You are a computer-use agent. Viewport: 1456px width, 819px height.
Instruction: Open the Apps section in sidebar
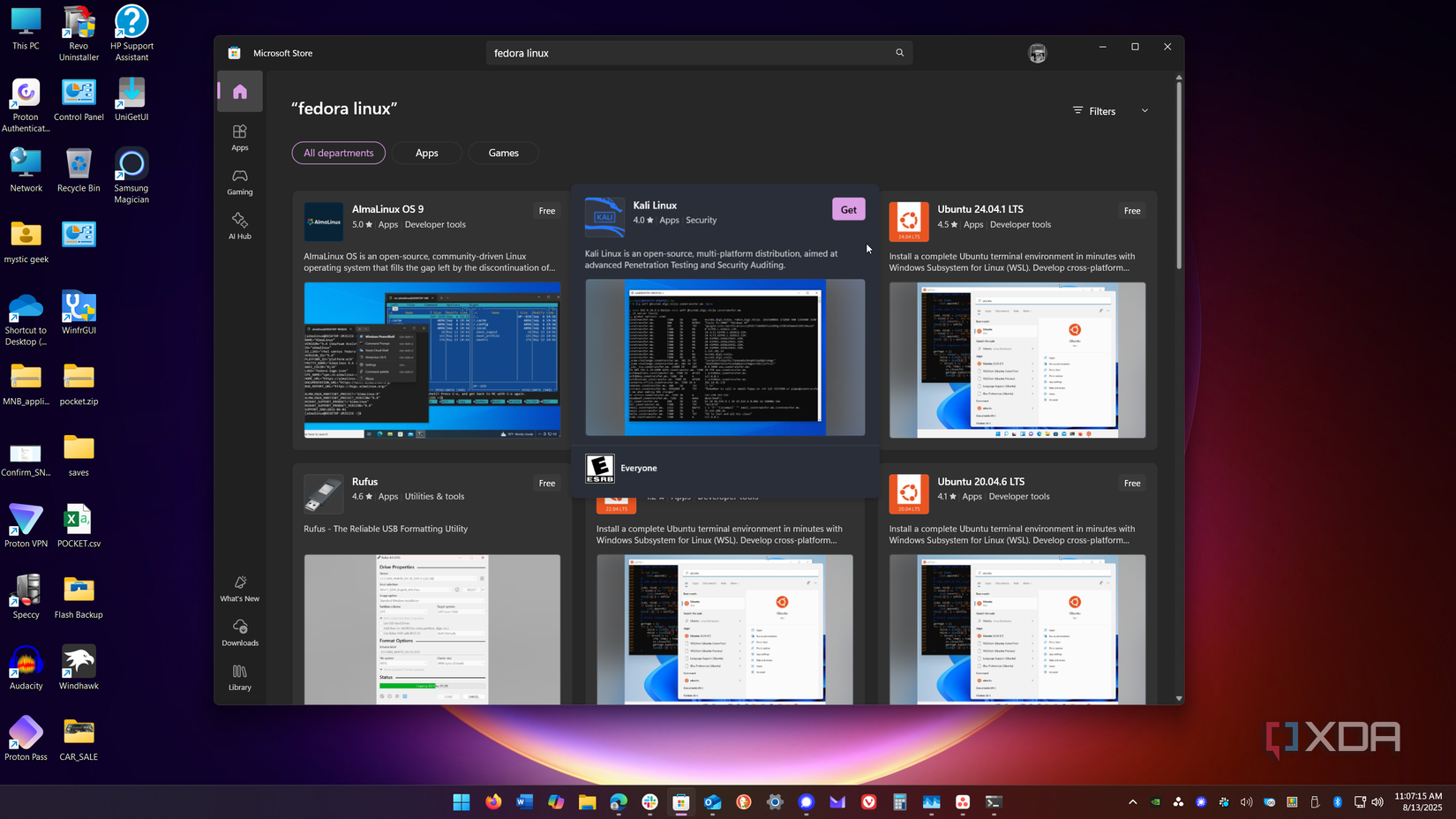click(240, 137)
